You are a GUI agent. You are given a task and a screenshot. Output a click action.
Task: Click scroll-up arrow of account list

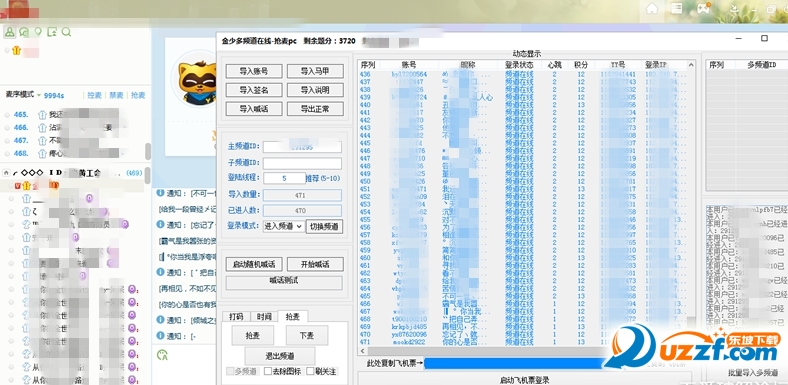click(x=691, y=65)
